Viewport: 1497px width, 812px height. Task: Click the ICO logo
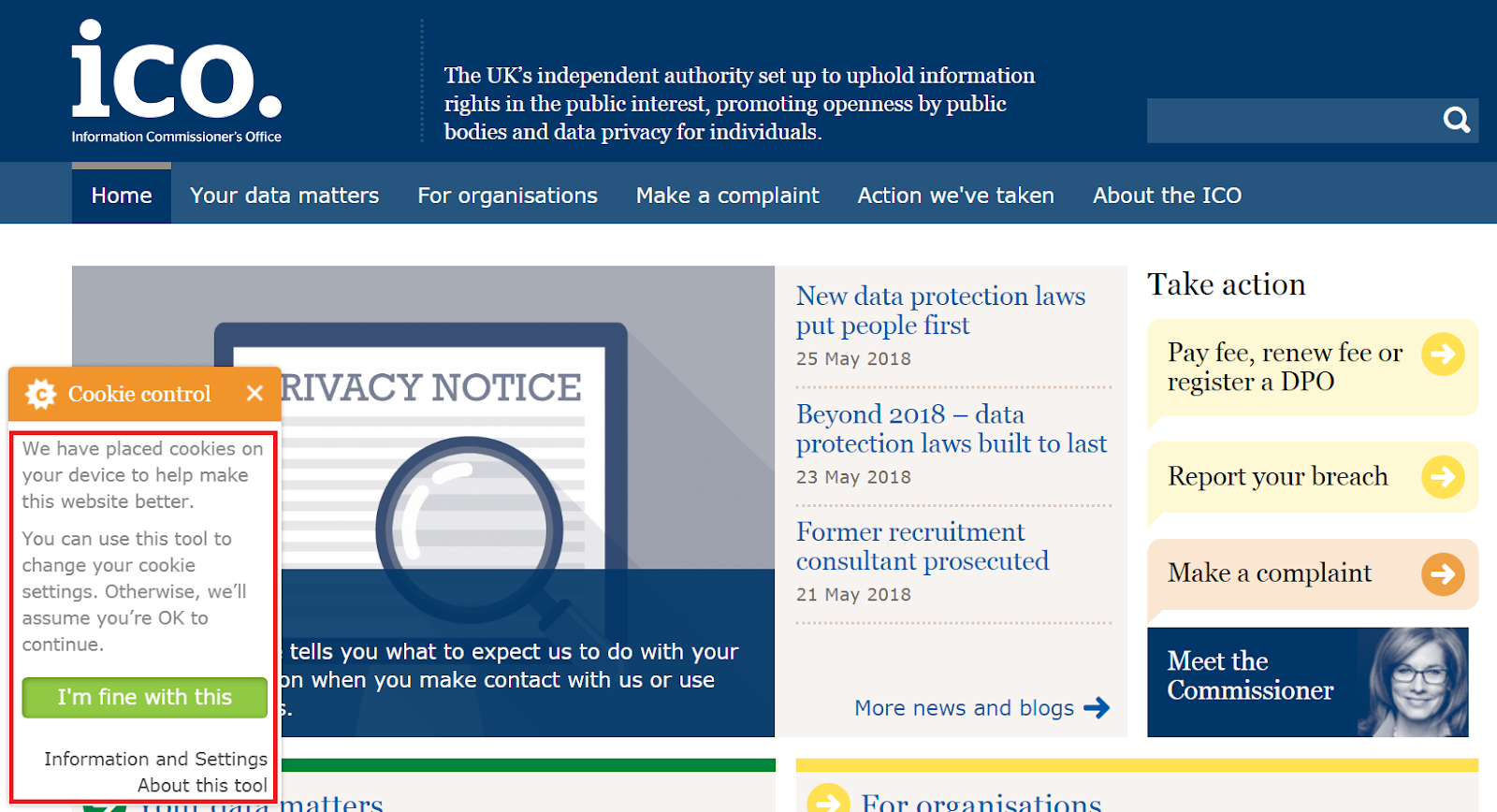pos(177,82)
